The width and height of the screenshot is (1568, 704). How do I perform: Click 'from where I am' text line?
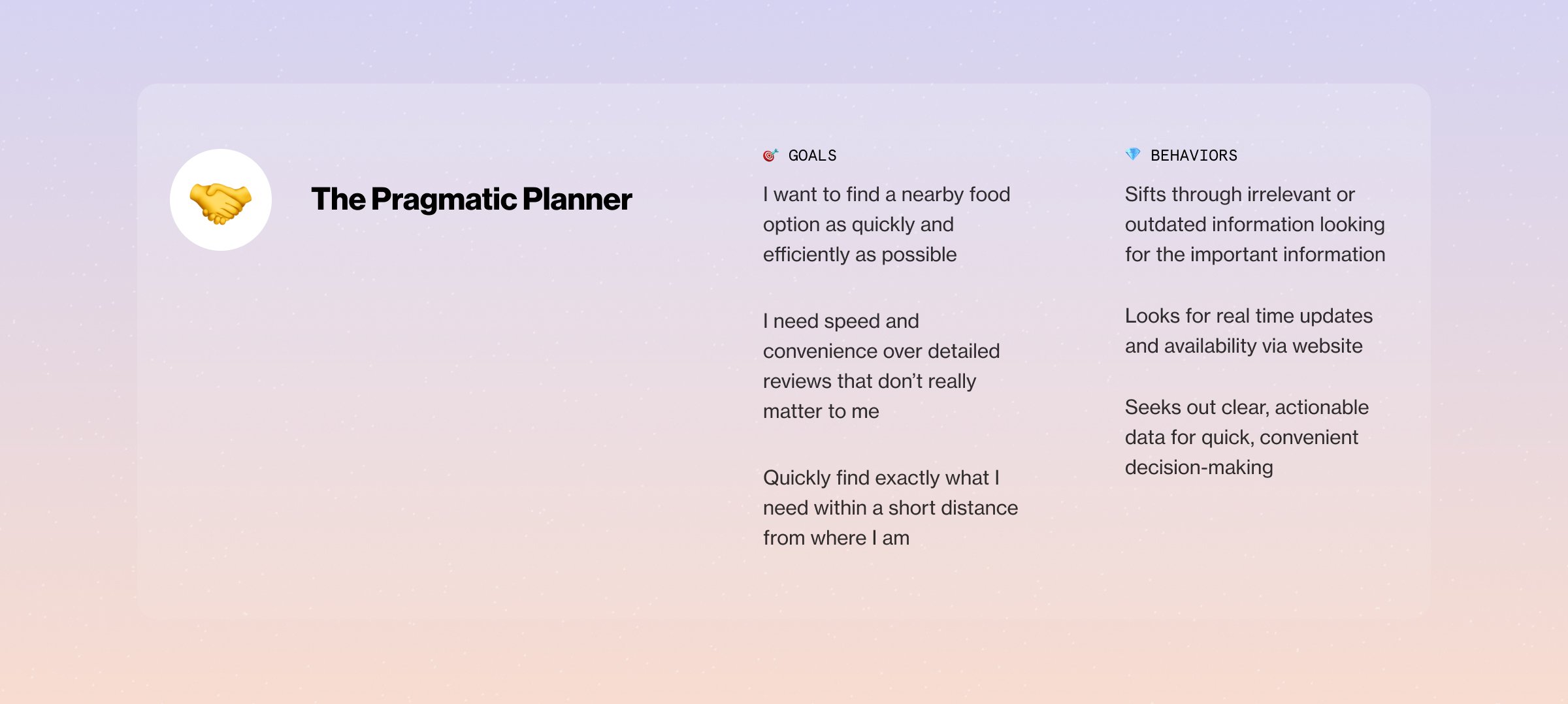pos(836,537)
